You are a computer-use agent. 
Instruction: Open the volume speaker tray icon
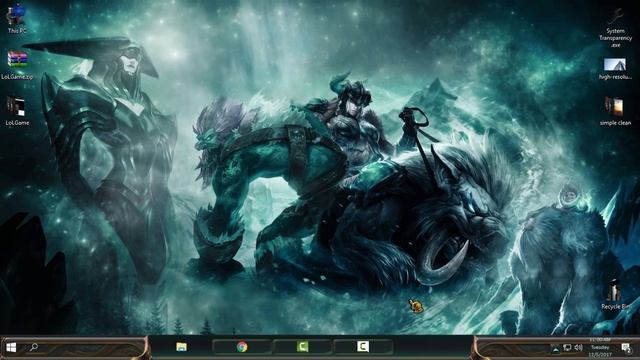(x=578, y=348)
